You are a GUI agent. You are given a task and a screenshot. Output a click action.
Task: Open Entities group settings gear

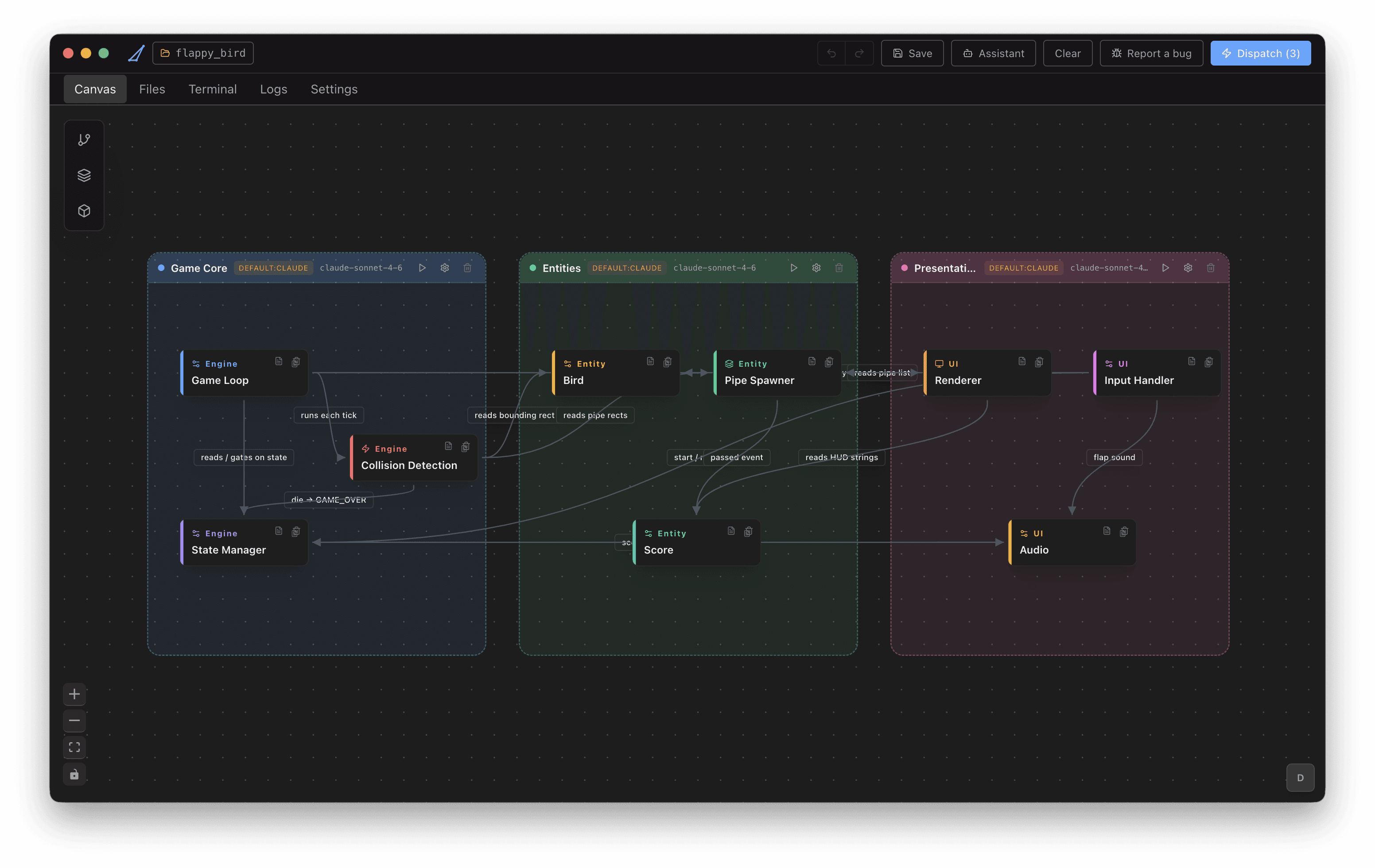pyautogui.click(x=816, y=267)
